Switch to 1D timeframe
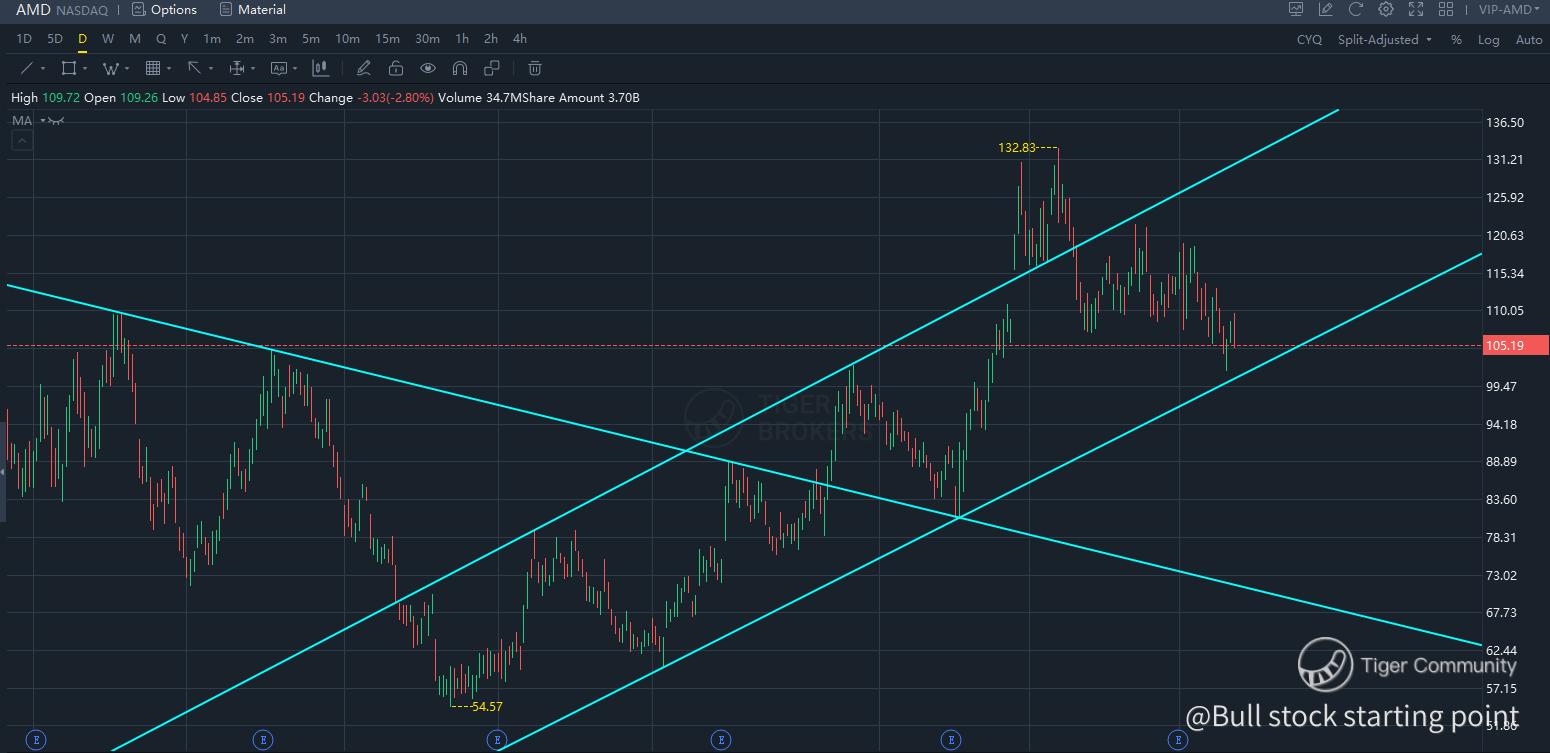 pyautogui.click(x=25, y=39)
